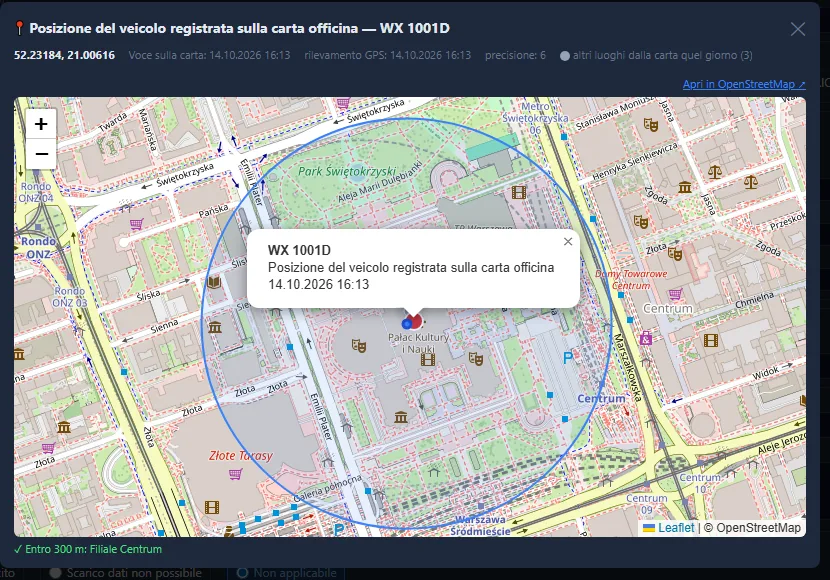Image resolution: width=830 pixels, height=580 pixels.
Task: Click the shopping cart icon near Domy Towarowe
Action: pyautogui.click(x=675, y=294)
